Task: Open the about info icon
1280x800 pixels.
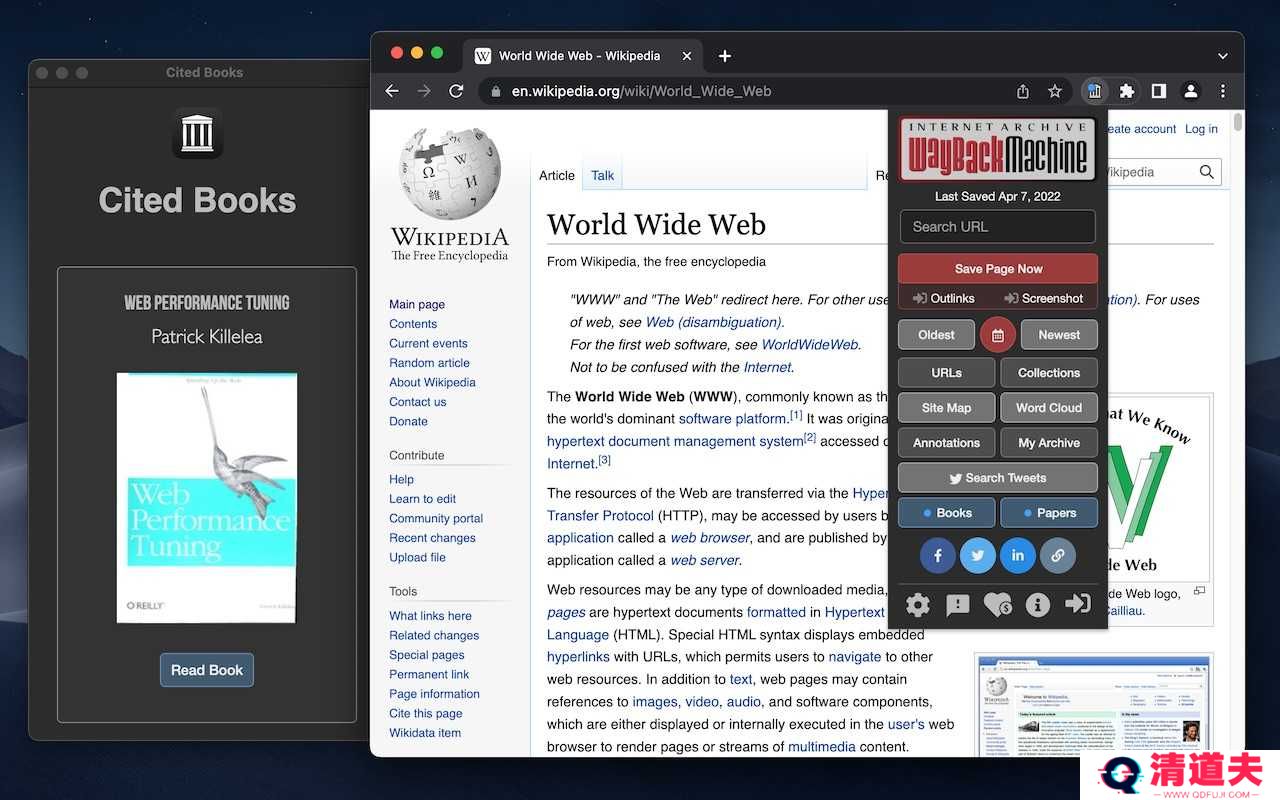Action: (1038, 604)
